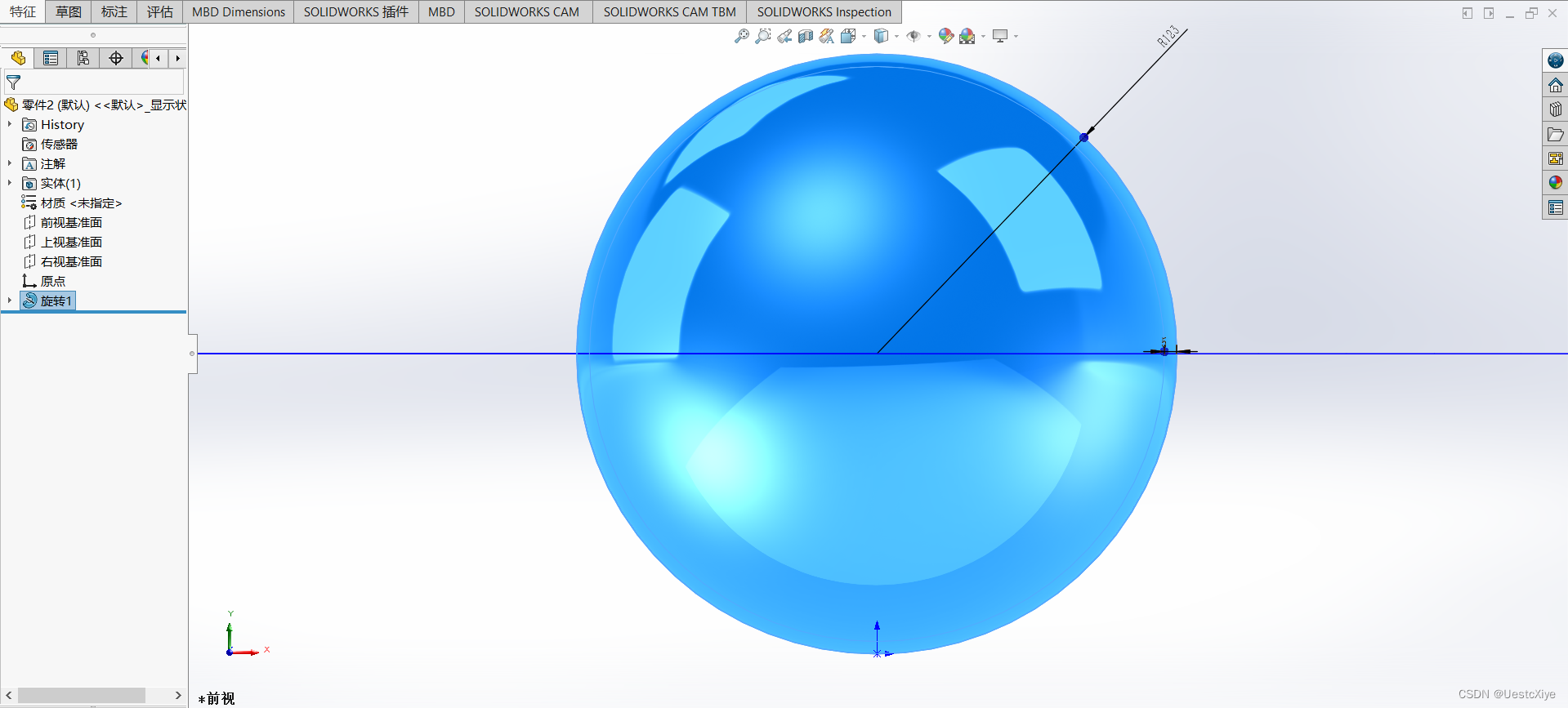Open the MBD tab
This screenshot has height=708, width=1568.
click(441, 11)
